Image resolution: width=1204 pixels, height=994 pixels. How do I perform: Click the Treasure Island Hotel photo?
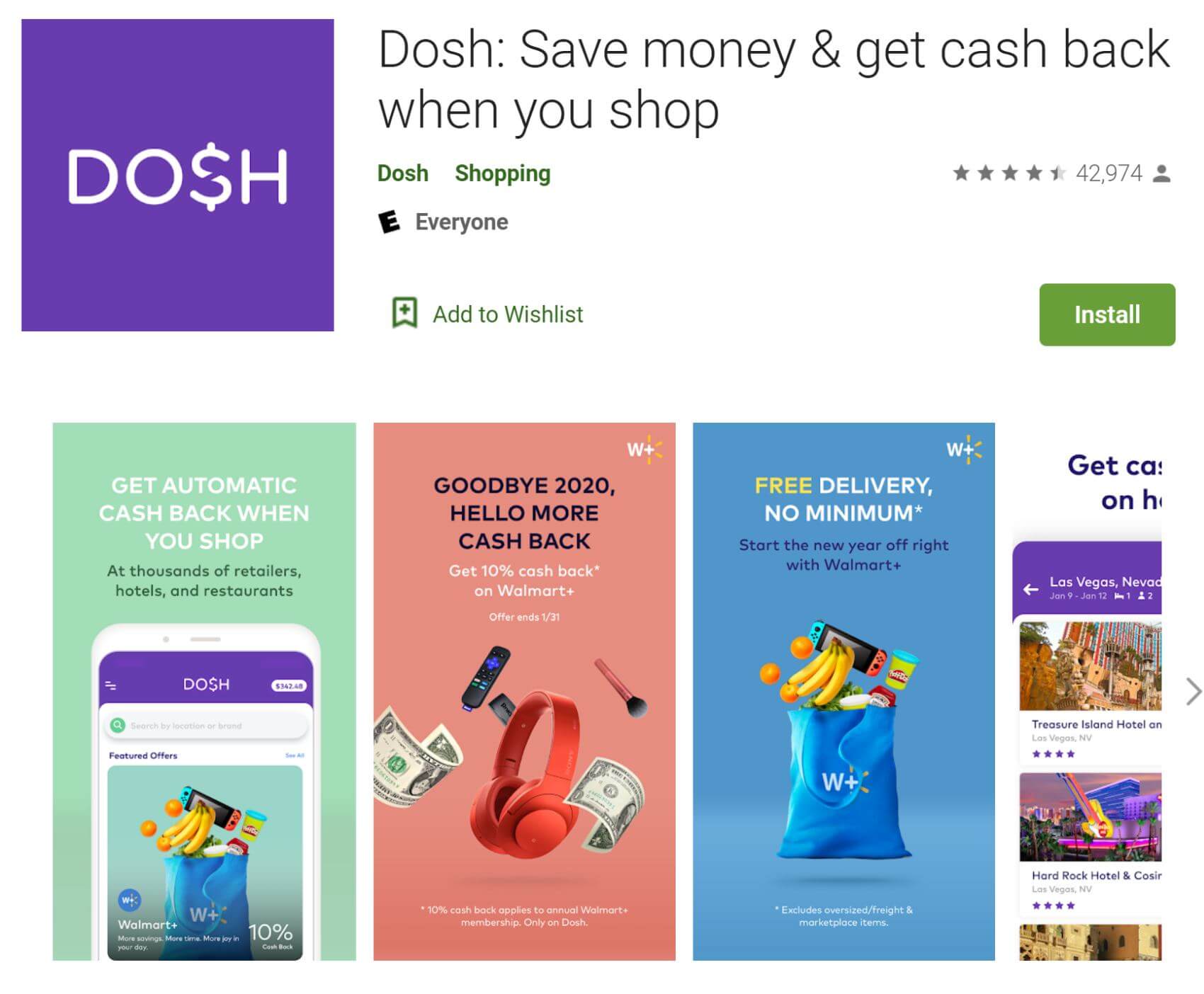1091,666
